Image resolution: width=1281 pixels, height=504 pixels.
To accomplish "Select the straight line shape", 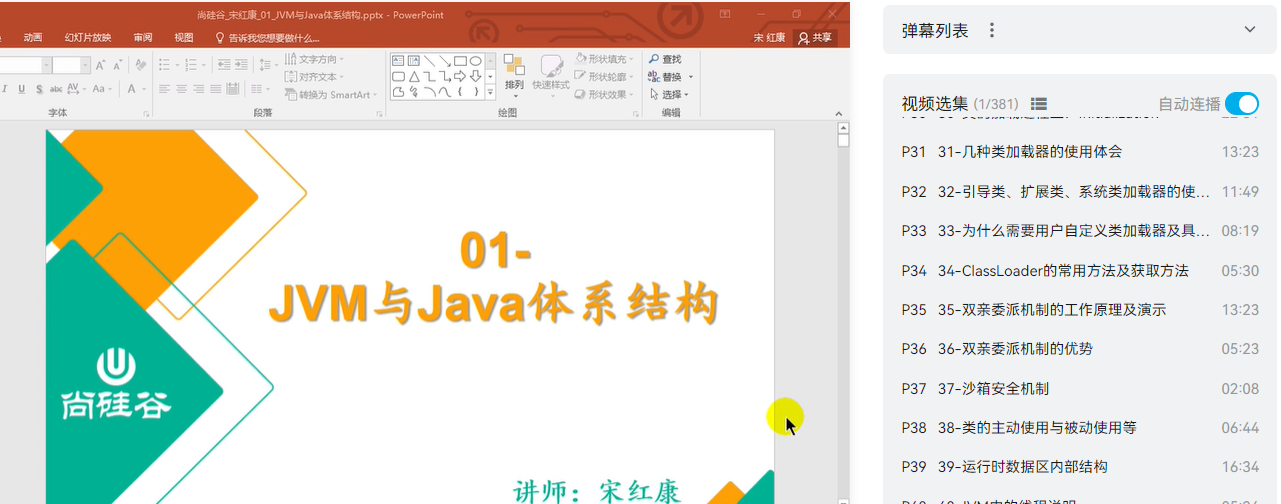I will (x=429, y=61).
